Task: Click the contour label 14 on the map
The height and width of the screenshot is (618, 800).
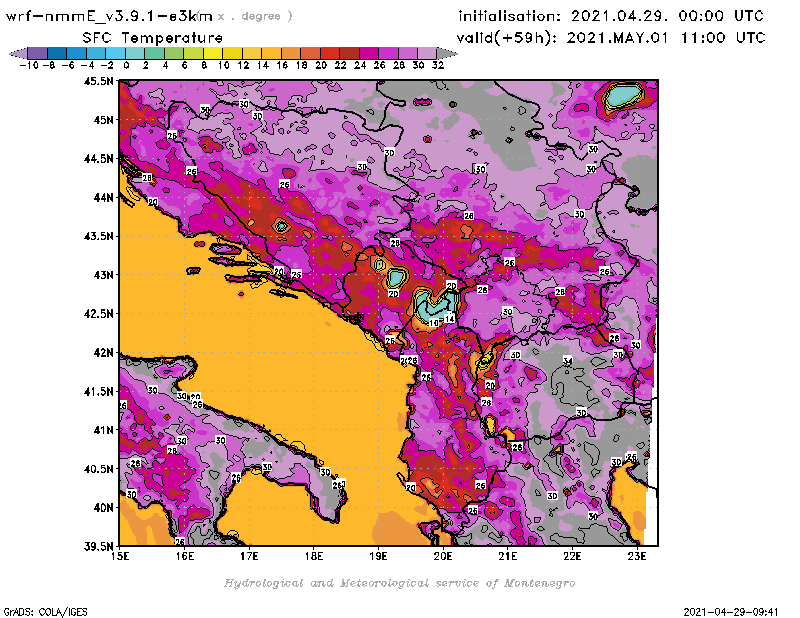Action: pyautogui.click(x=450, y=318)
